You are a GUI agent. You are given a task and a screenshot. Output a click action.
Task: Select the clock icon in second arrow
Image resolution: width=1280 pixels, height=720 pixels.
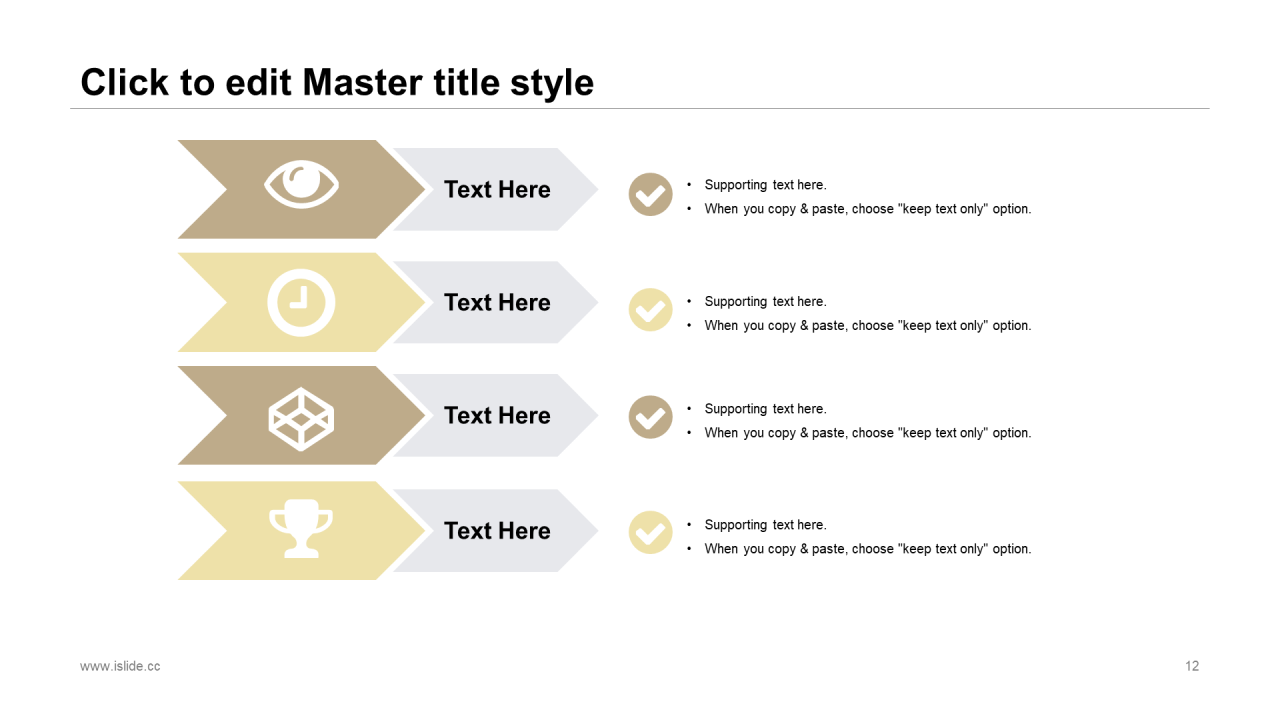tap(301, 302)
